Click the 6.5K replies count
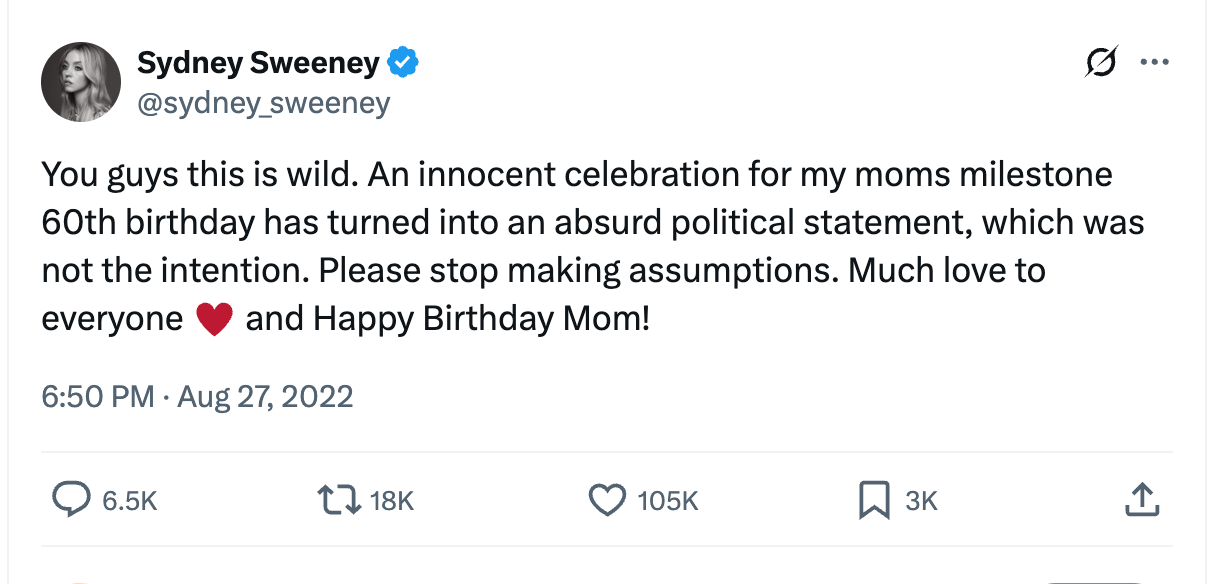The width and height of the screenshot is (1208, 584). click(x=130, y=501)
